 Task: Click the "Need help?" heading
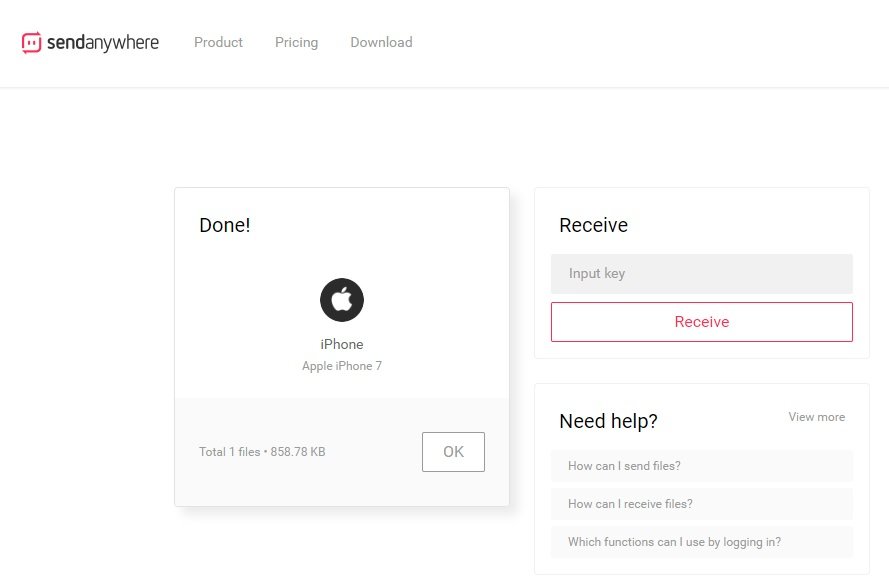(608, 421)
